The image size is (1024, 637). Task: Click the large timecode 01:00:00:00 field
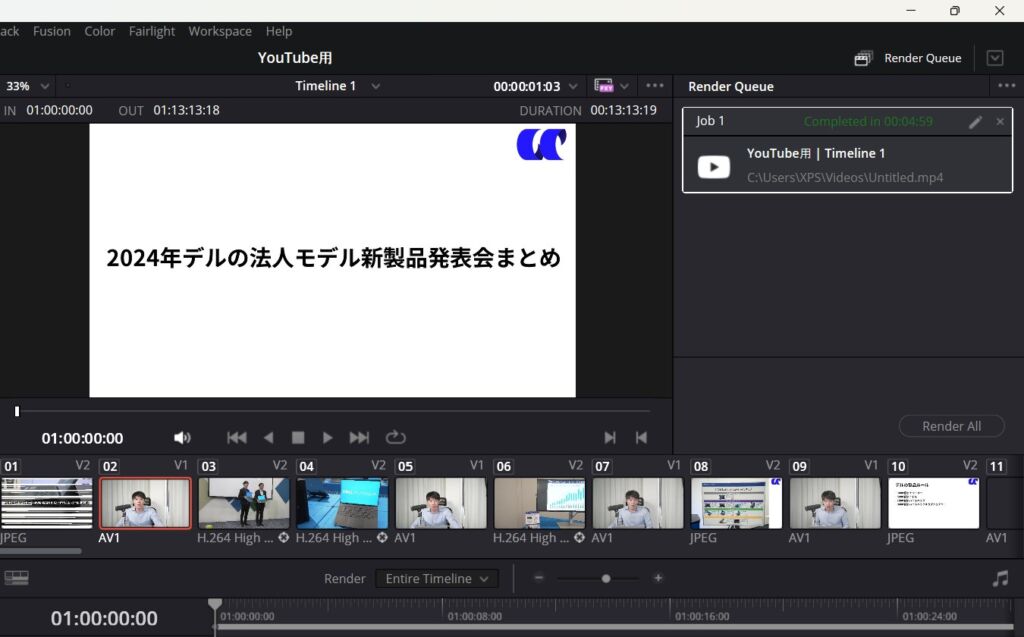pos(104,618)
